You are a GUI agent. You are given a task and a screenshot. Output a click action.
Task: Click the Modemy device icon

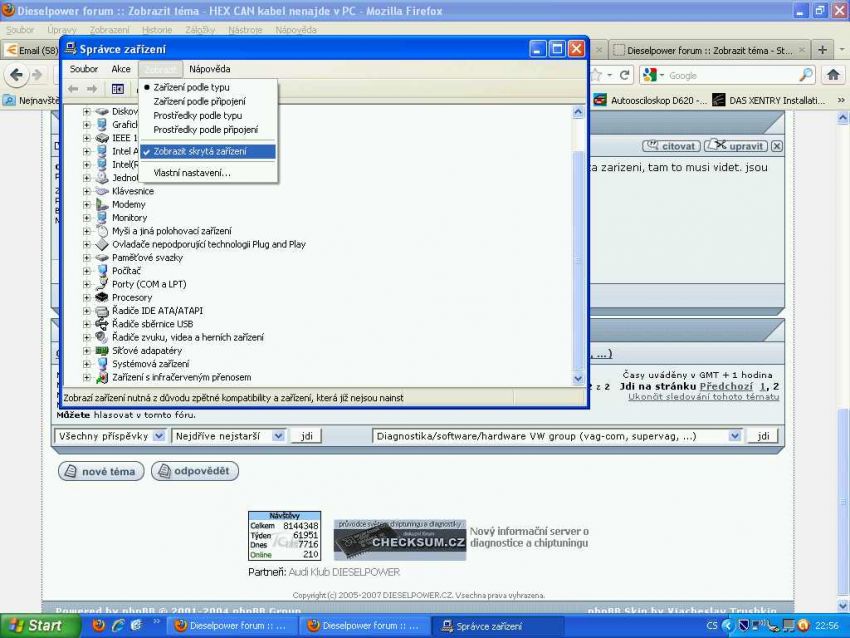pyautogui.click(x=102, y=204)
